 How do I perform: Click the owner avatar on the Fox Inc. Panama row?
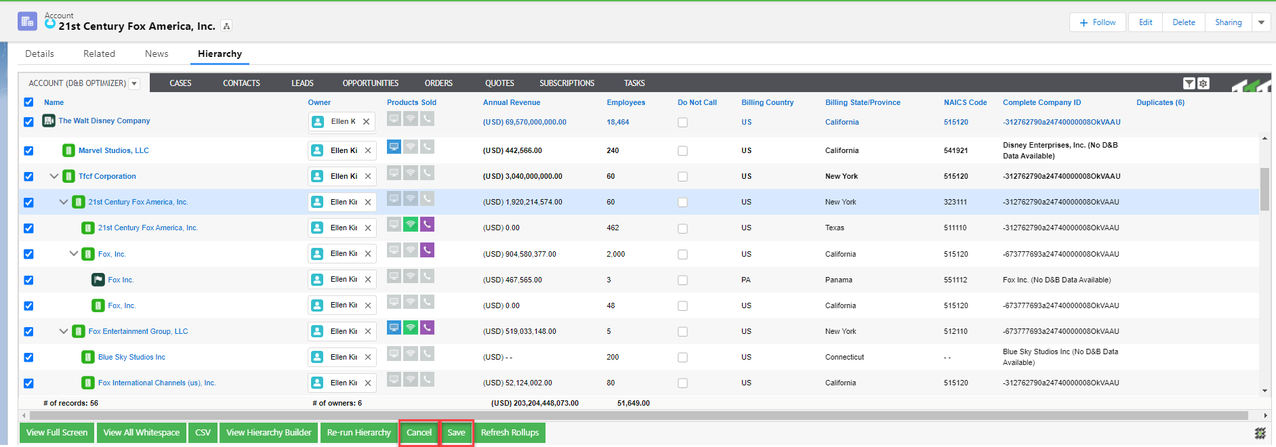[318, 280]
